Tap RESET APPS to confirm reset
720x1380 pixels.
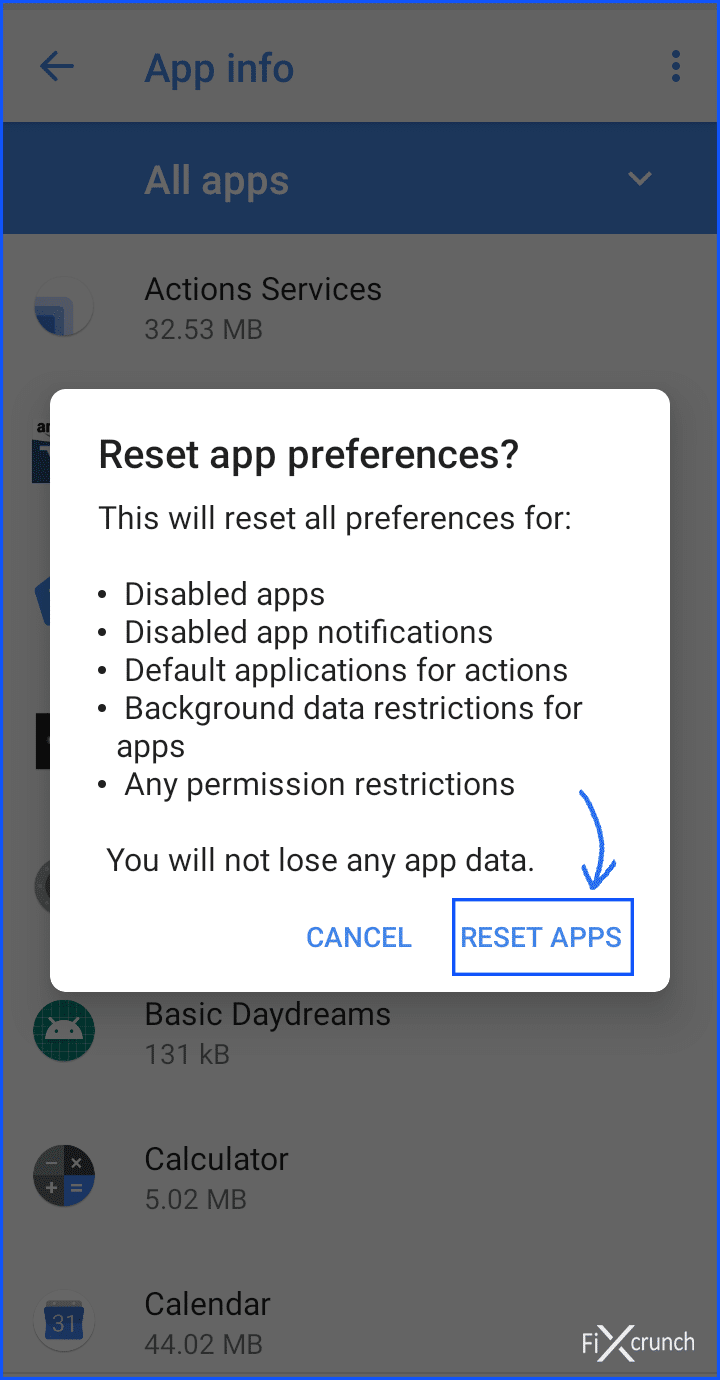(541, 937)
